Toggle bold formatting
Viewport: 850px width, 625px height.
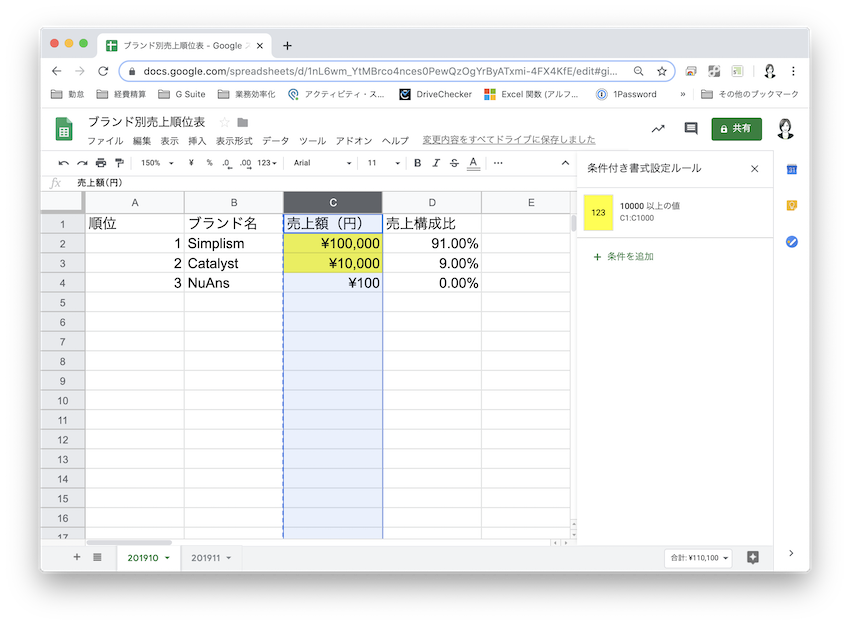(x=418, y=163)
